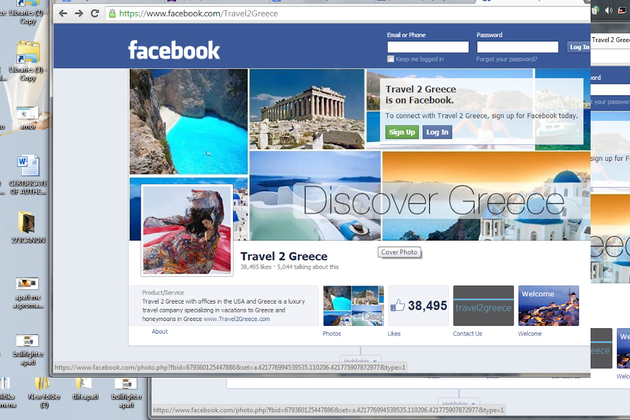Open the www.Travel2Greece.com link
630x420 pixels.
(237, 319)
